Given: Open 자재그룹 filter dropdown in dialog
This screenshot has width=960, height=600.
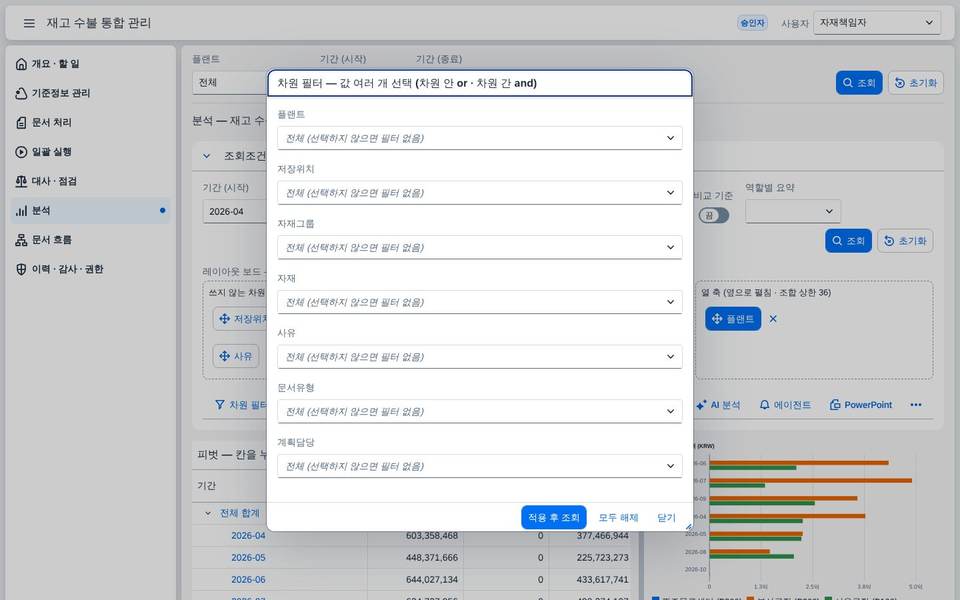Looking at the screenshot, I should [479, 247].
